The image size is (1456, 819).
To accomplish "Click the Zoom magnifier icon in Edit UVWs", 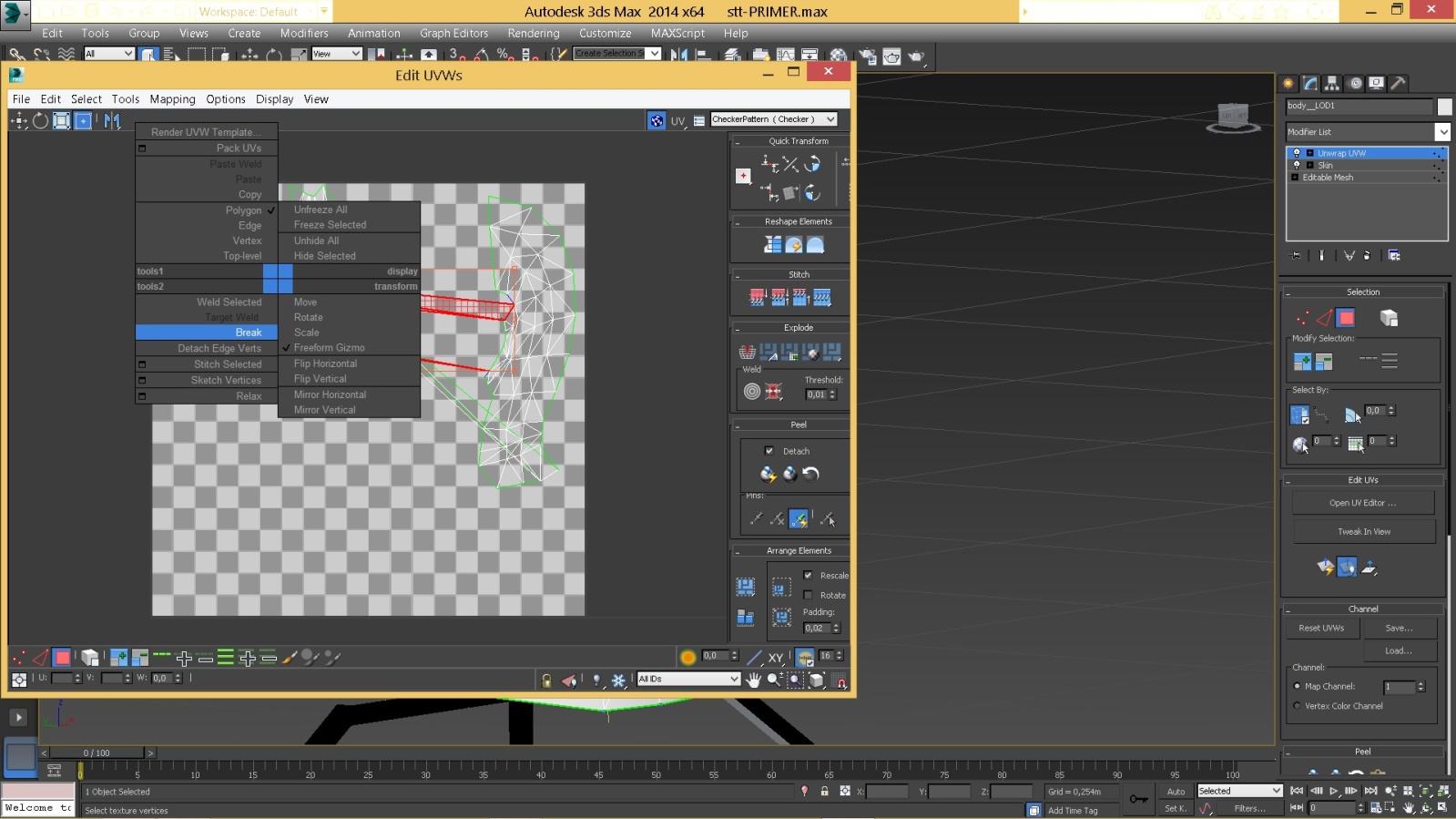I will click(774, 680).
